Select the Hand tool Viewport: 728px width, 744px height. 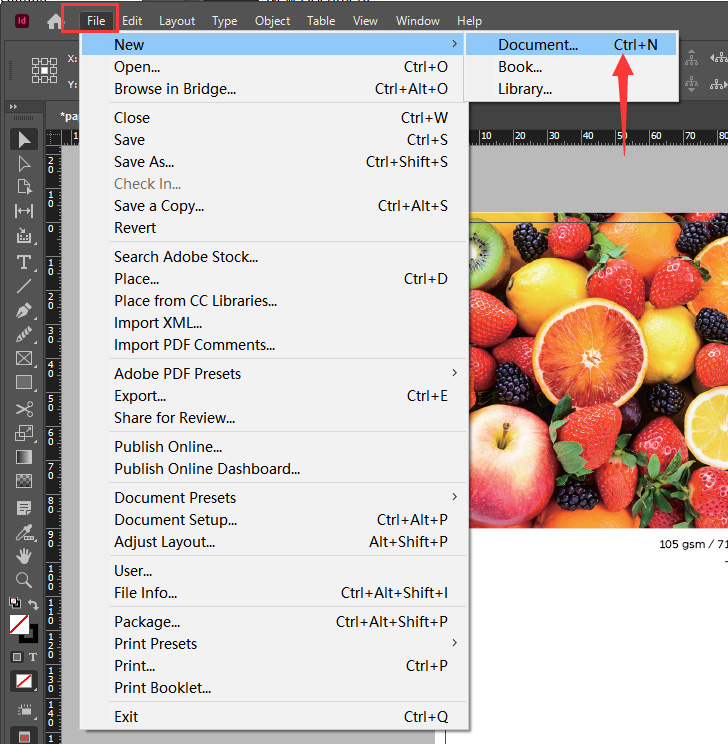point(24,556)
